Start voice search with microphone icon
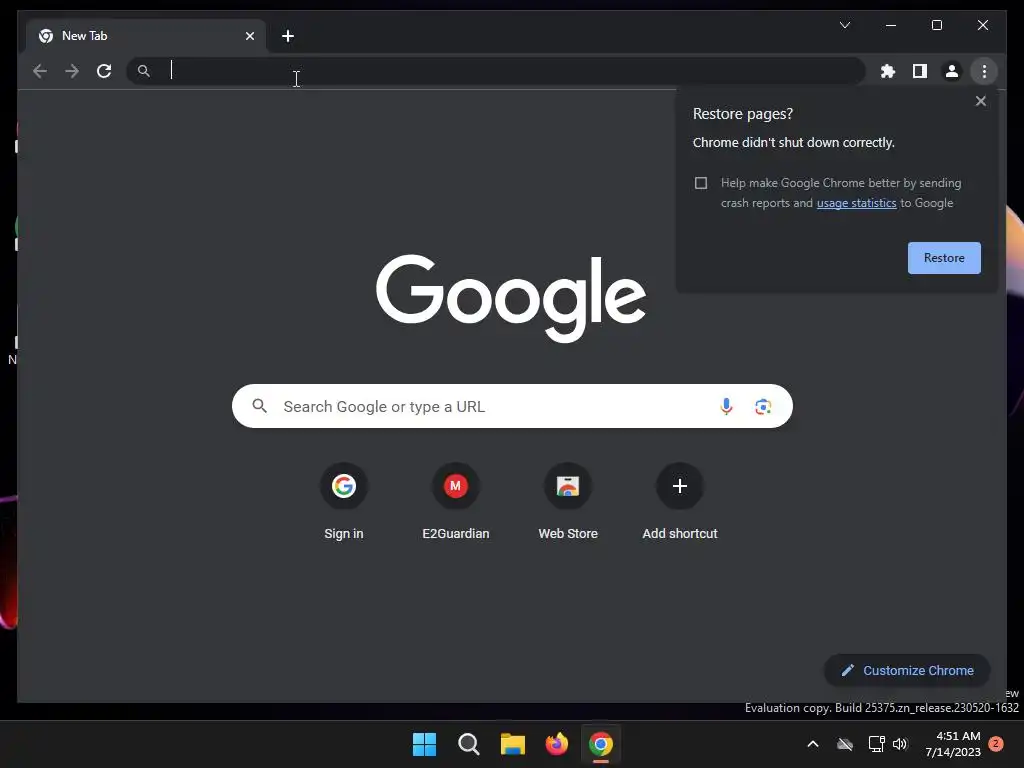Screen dimensions: 1024x768 pyautogui.click(x=726, y=406)
